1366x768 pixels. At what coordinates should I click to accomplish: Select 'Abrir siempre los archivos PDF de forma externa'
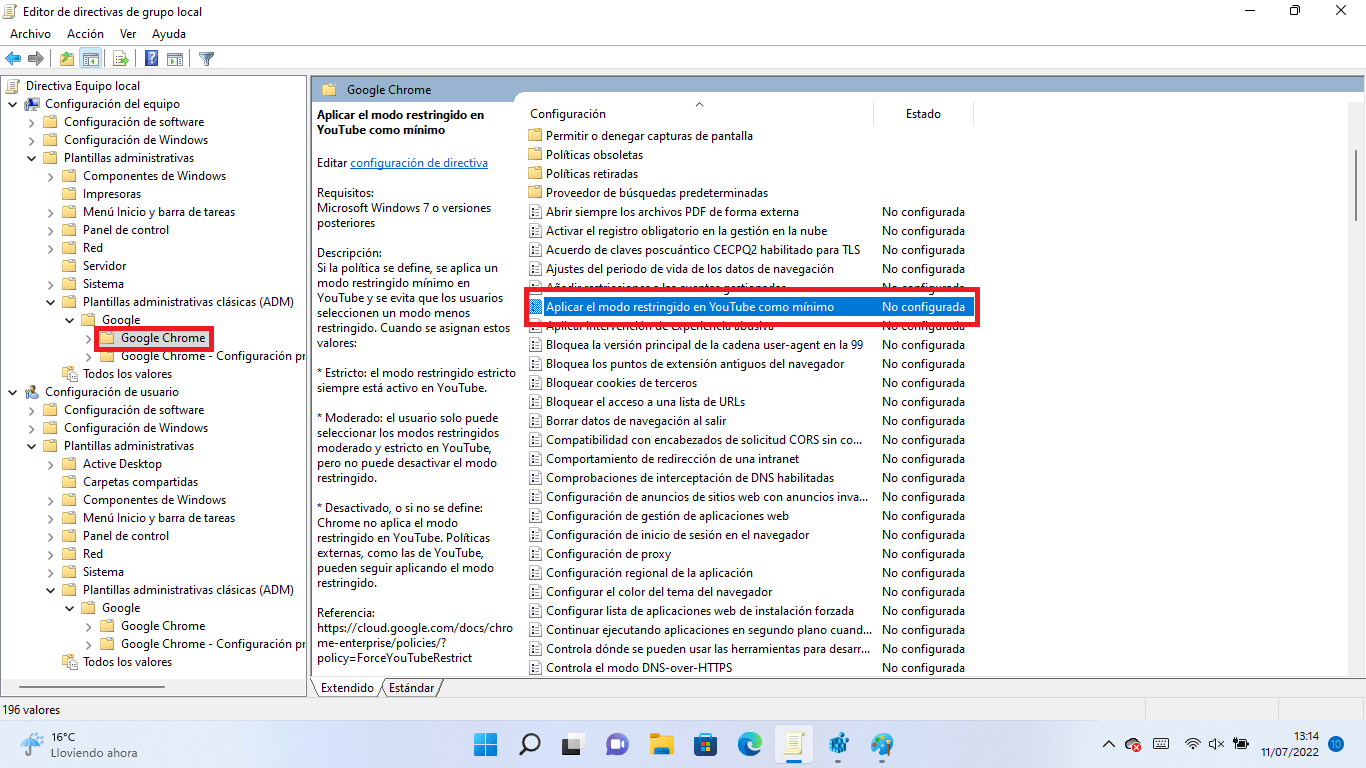coord(672,212)
